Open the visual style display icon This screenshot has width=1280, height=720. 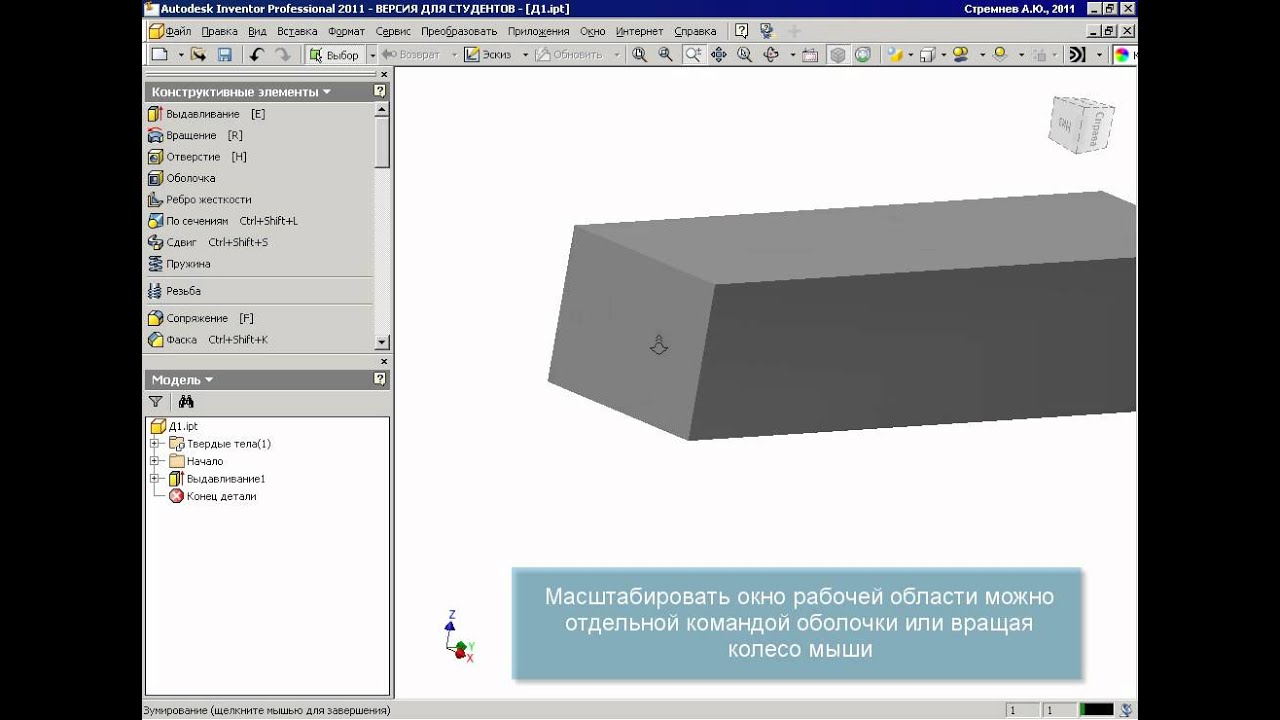point(895,55)
